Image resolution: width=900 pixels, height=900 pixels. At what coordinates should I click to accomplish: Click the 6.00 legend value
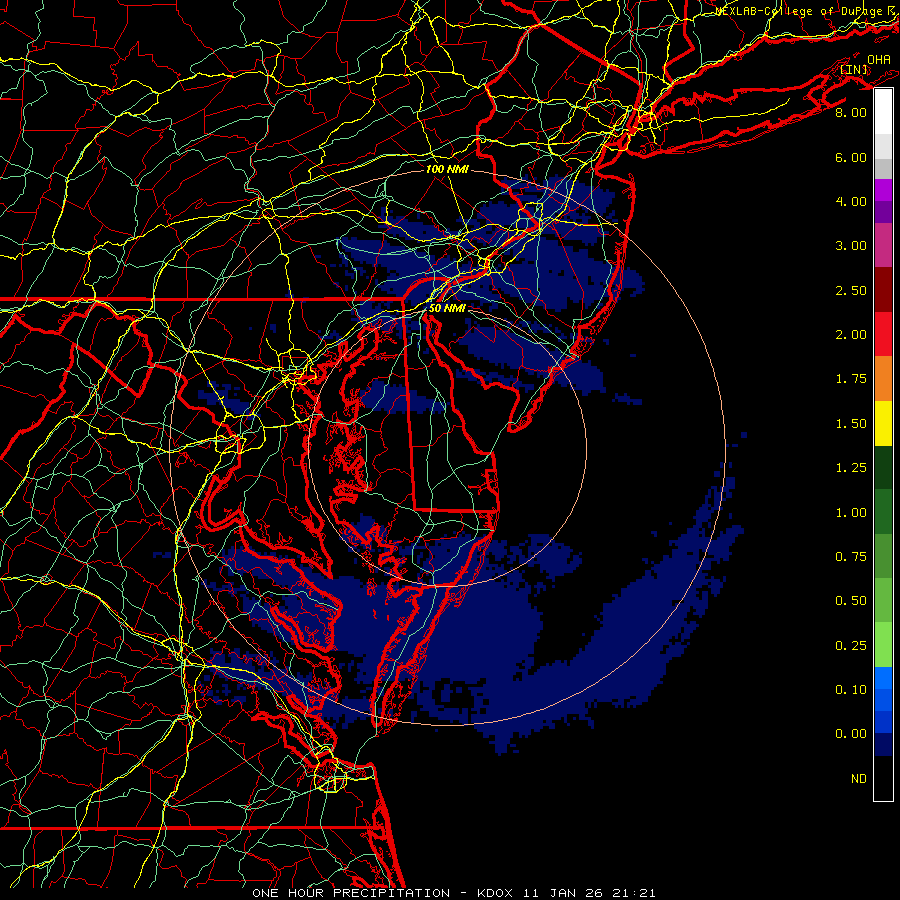tap(851, 157)
